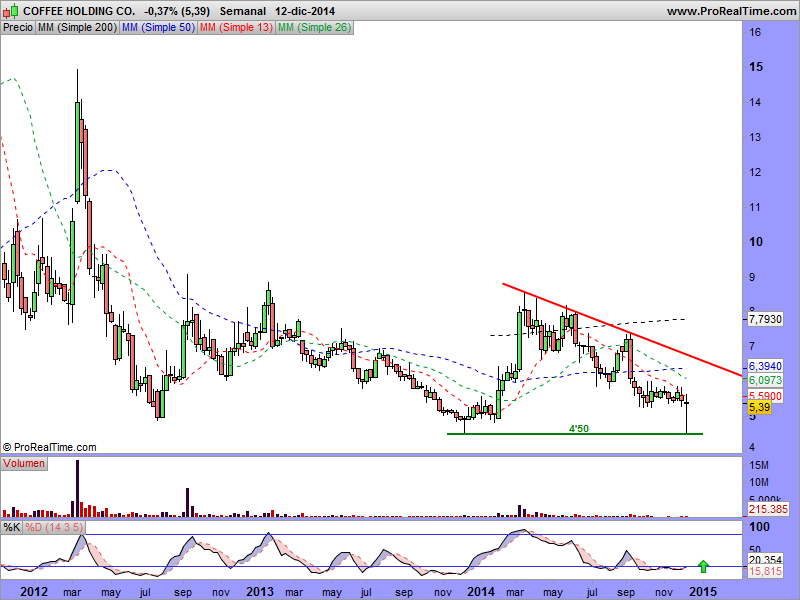The image size is (800, 600).
Task: Select the Precio indicator tab
Action: (18, 28)
